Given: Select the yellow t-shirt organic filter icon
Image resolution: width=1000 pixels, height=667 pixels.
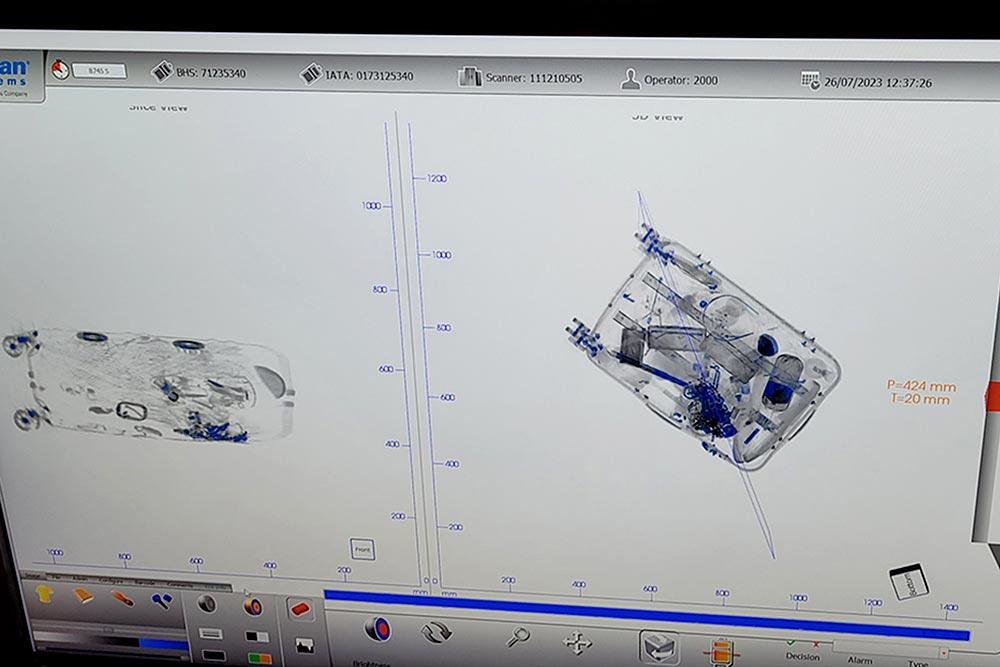Looking at the screenshot, I should pos(44,594).
